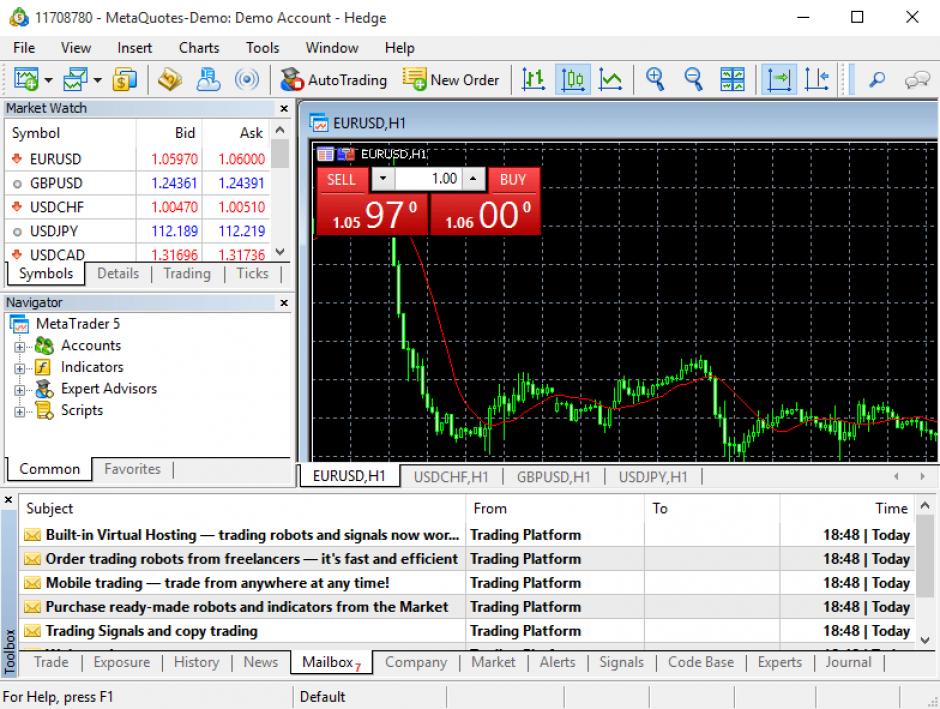Click the Search magnifier icon
Image resolution: width=940 pixels, height=709 pixels.
(x=877, y=79)
